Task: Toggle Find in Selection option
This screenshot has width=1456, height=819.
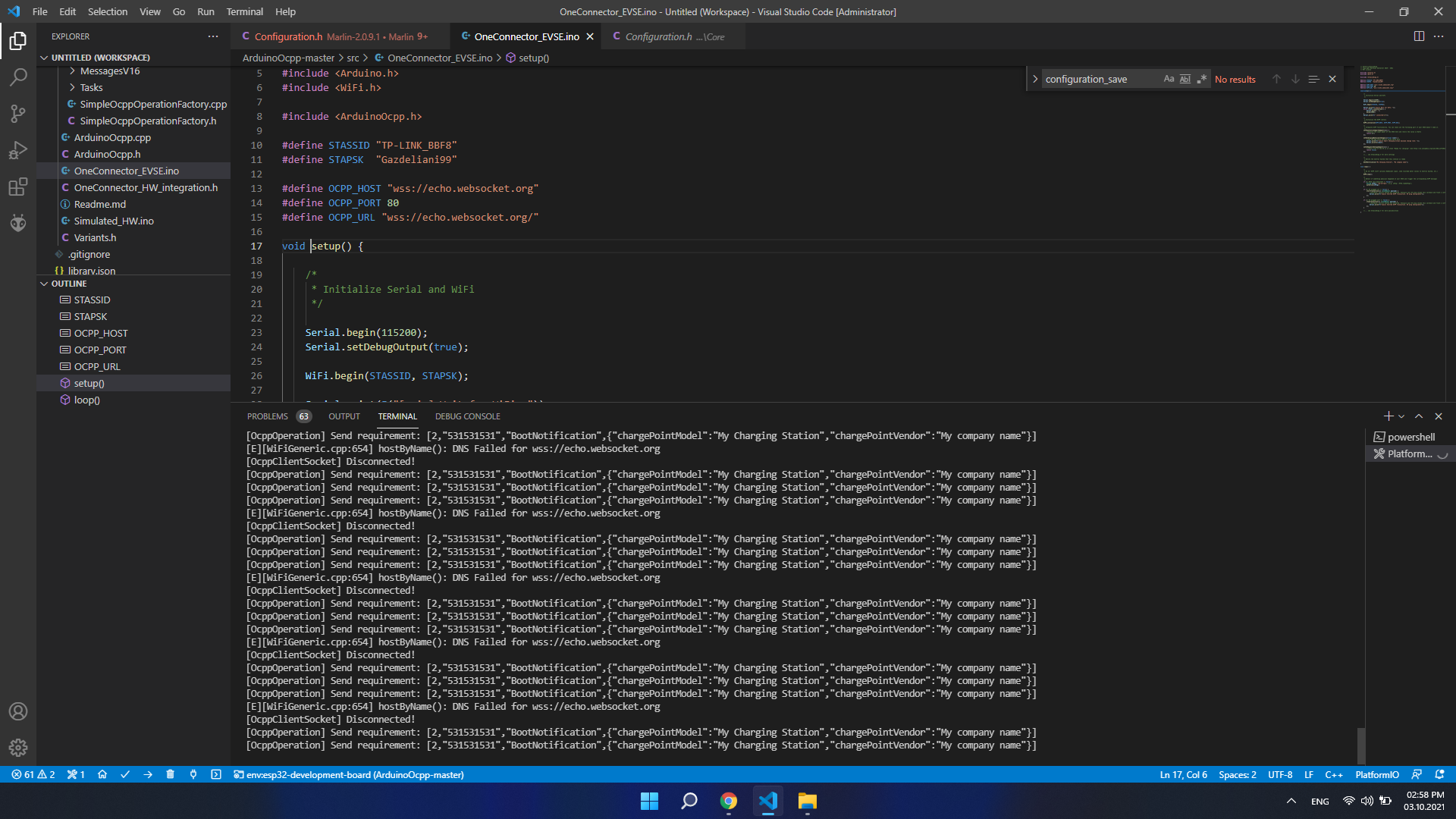Action: 1313,79
